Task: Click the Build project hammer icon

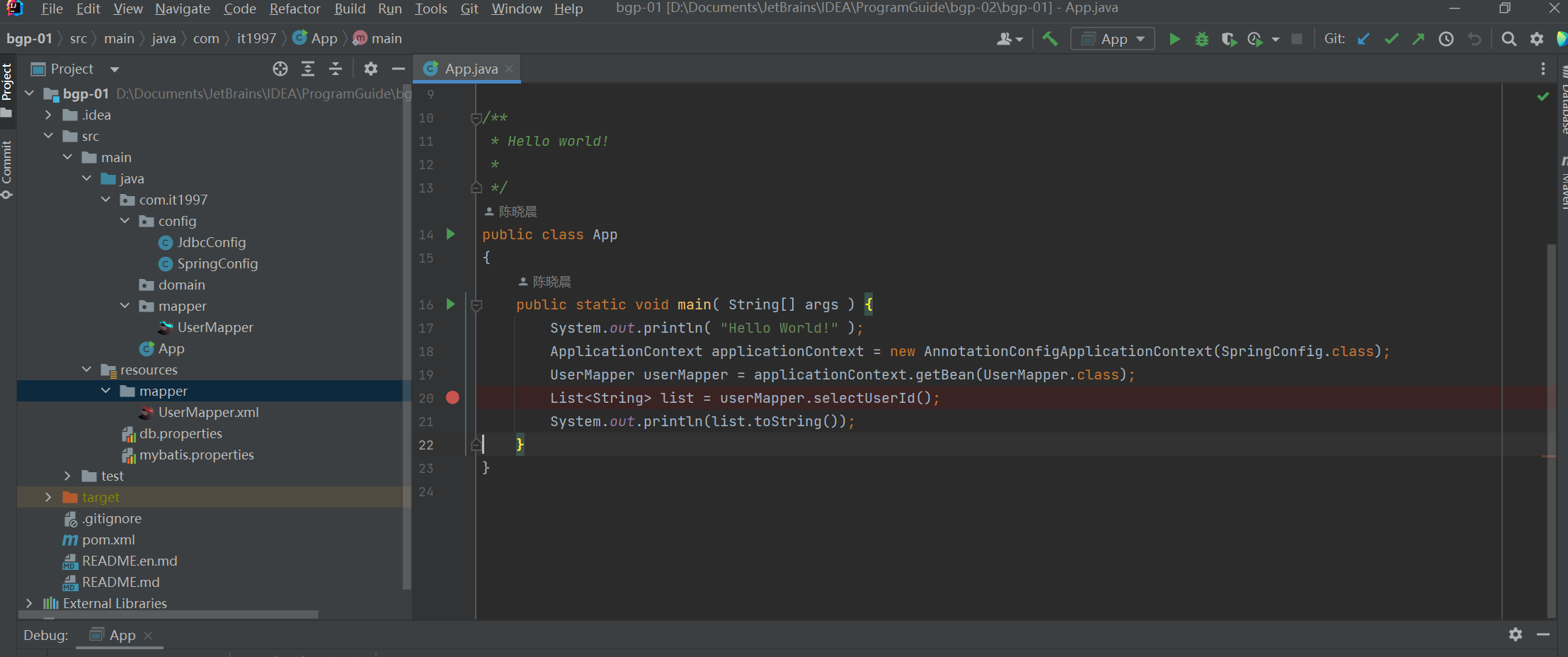Action: [x=1050, y=39]
